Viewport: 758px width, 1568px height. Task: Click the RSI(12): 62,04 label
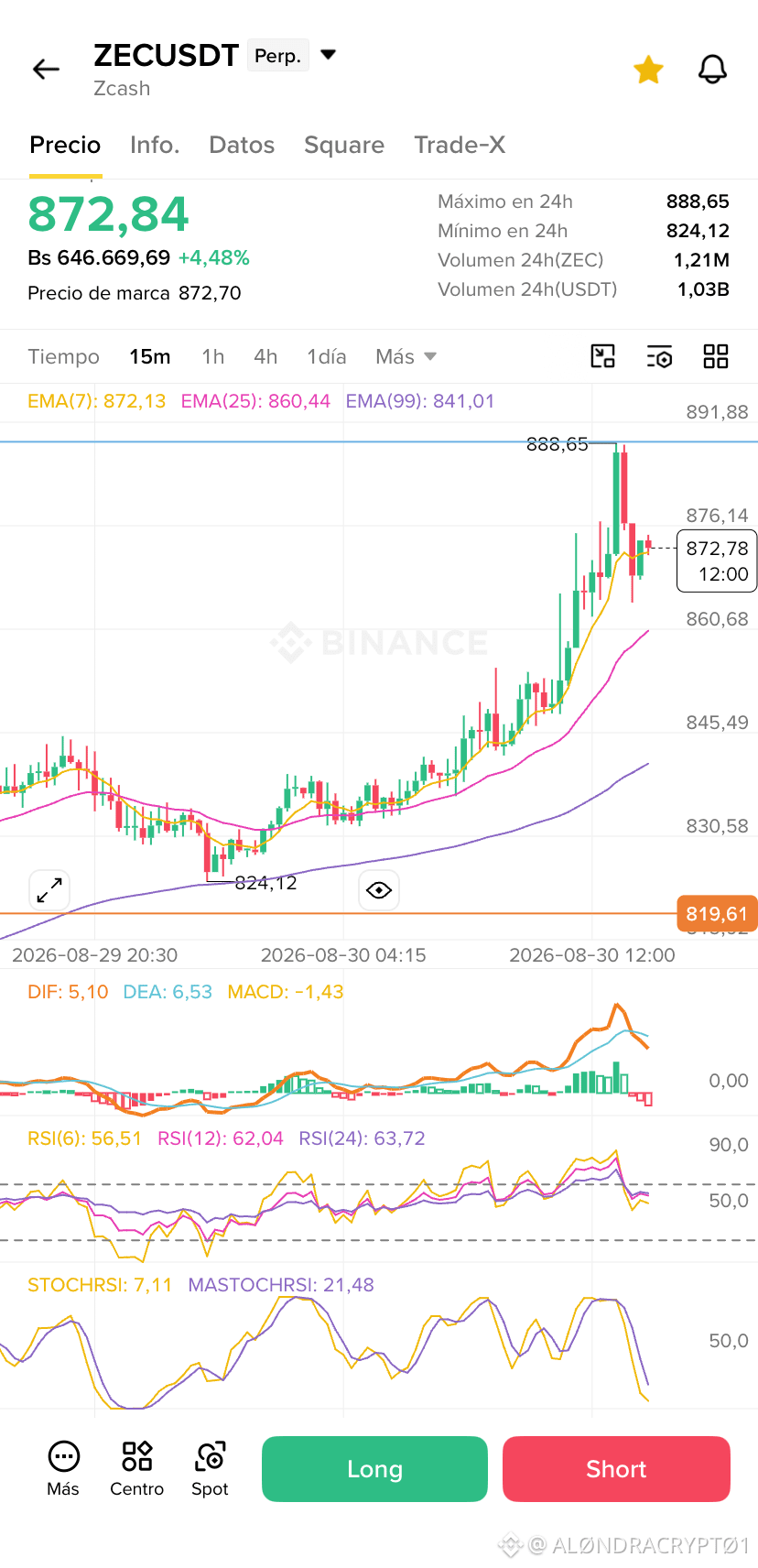pyautogui.click(x=221, y=1138)
